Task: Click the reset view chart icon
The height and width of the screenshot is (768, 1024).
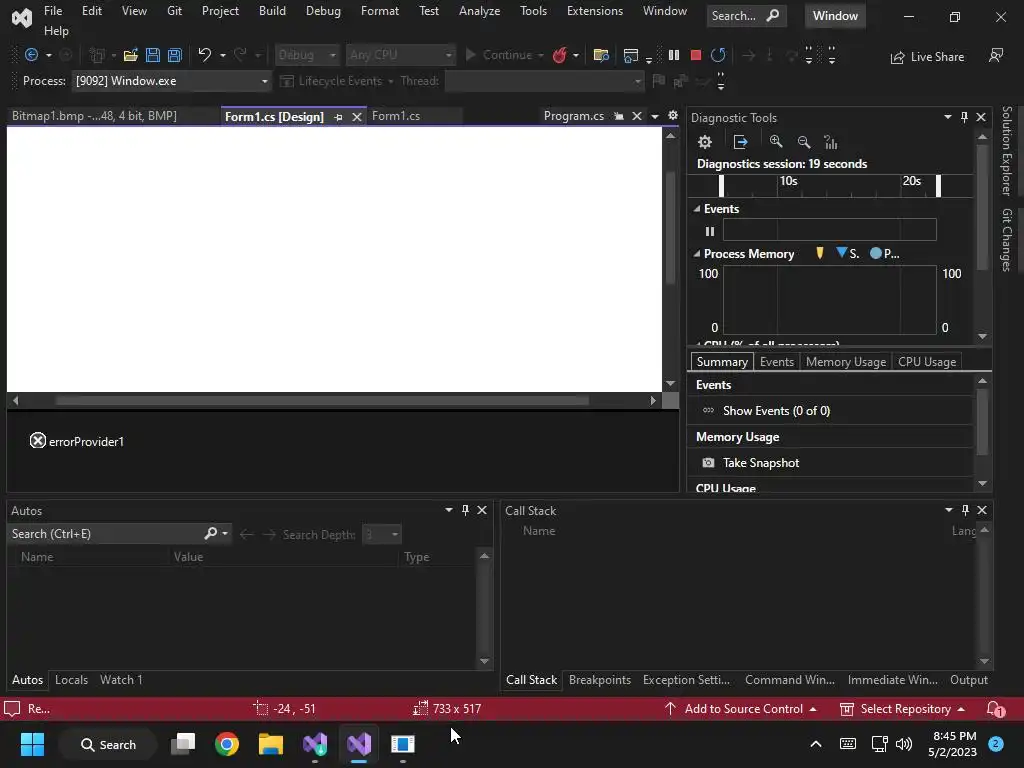Action: (831, 142)
